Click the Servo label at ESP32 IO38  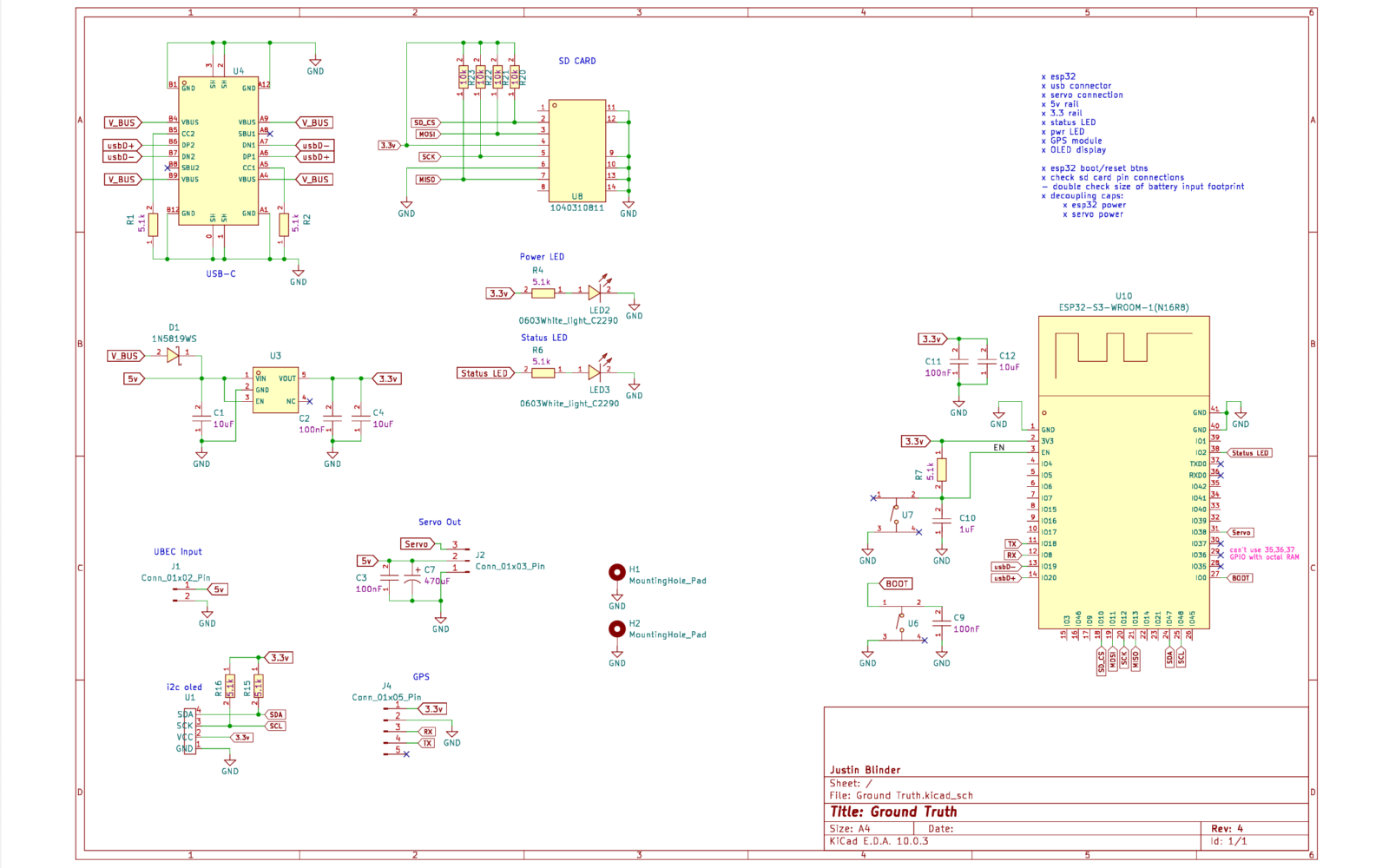click(x=1241, y=533)
